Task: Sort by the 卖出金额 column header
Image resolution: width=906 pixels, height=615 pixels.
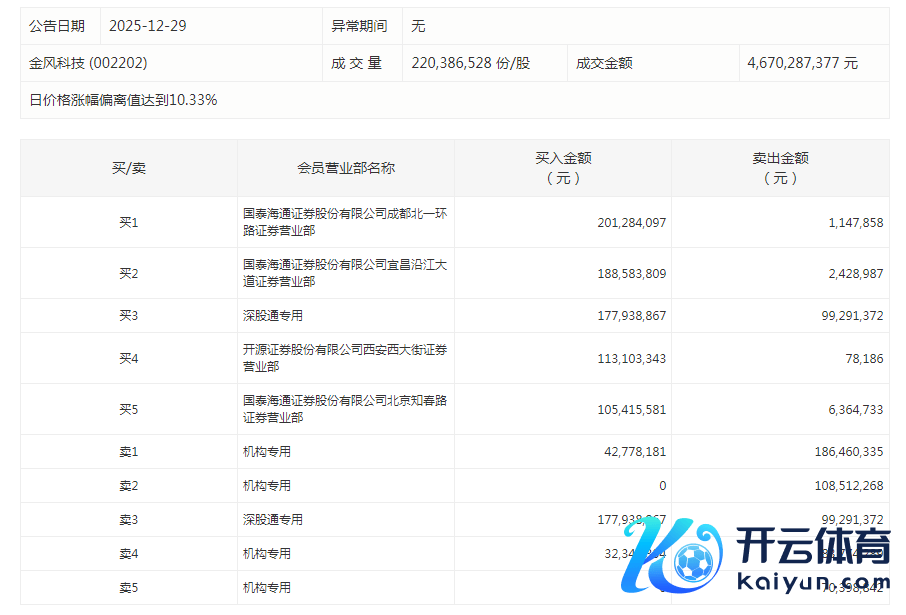Action: [780, 168]
